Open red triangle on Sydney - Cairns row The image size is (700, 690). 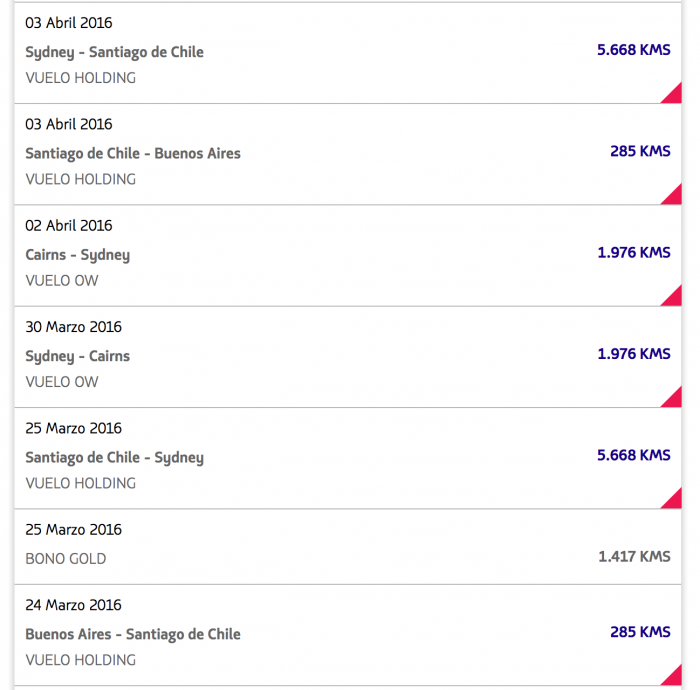coord(675,399)
